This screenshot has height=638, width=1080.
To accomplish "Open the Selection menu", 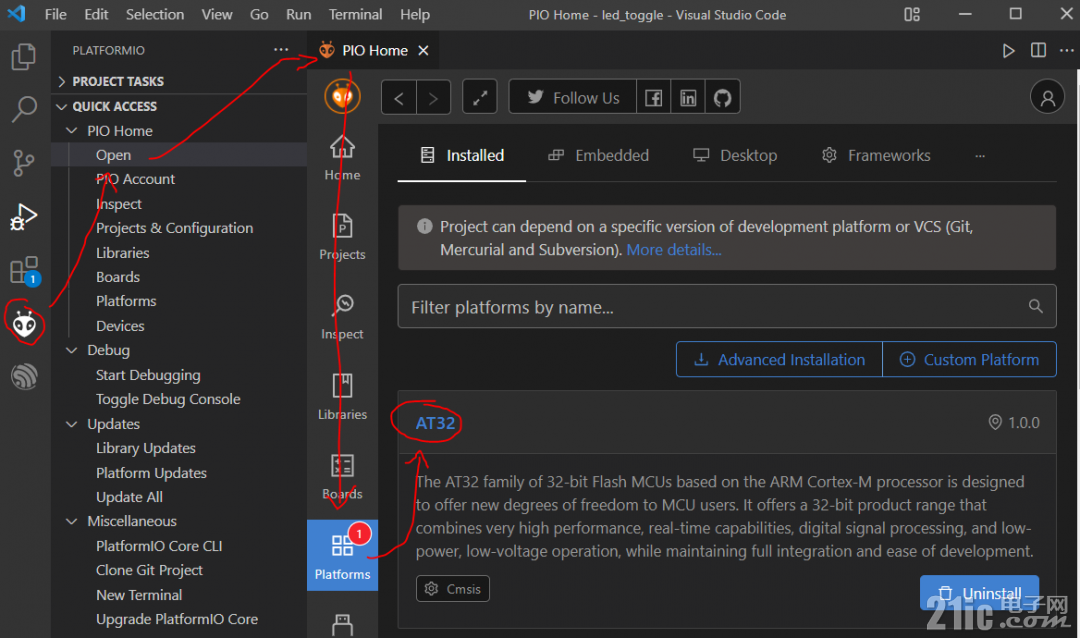I will (x=155, y=14).
